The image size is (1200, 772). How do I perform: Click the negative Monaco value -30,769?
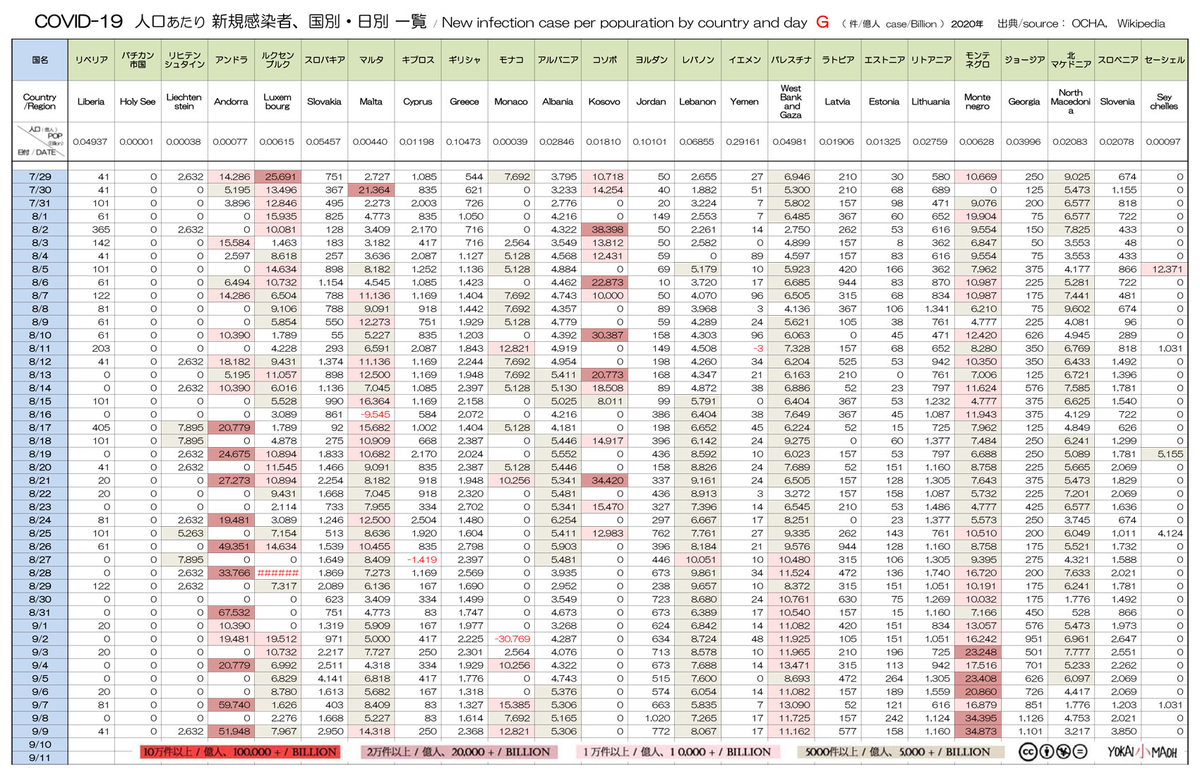pyautogui.click(x=510, y=637)
